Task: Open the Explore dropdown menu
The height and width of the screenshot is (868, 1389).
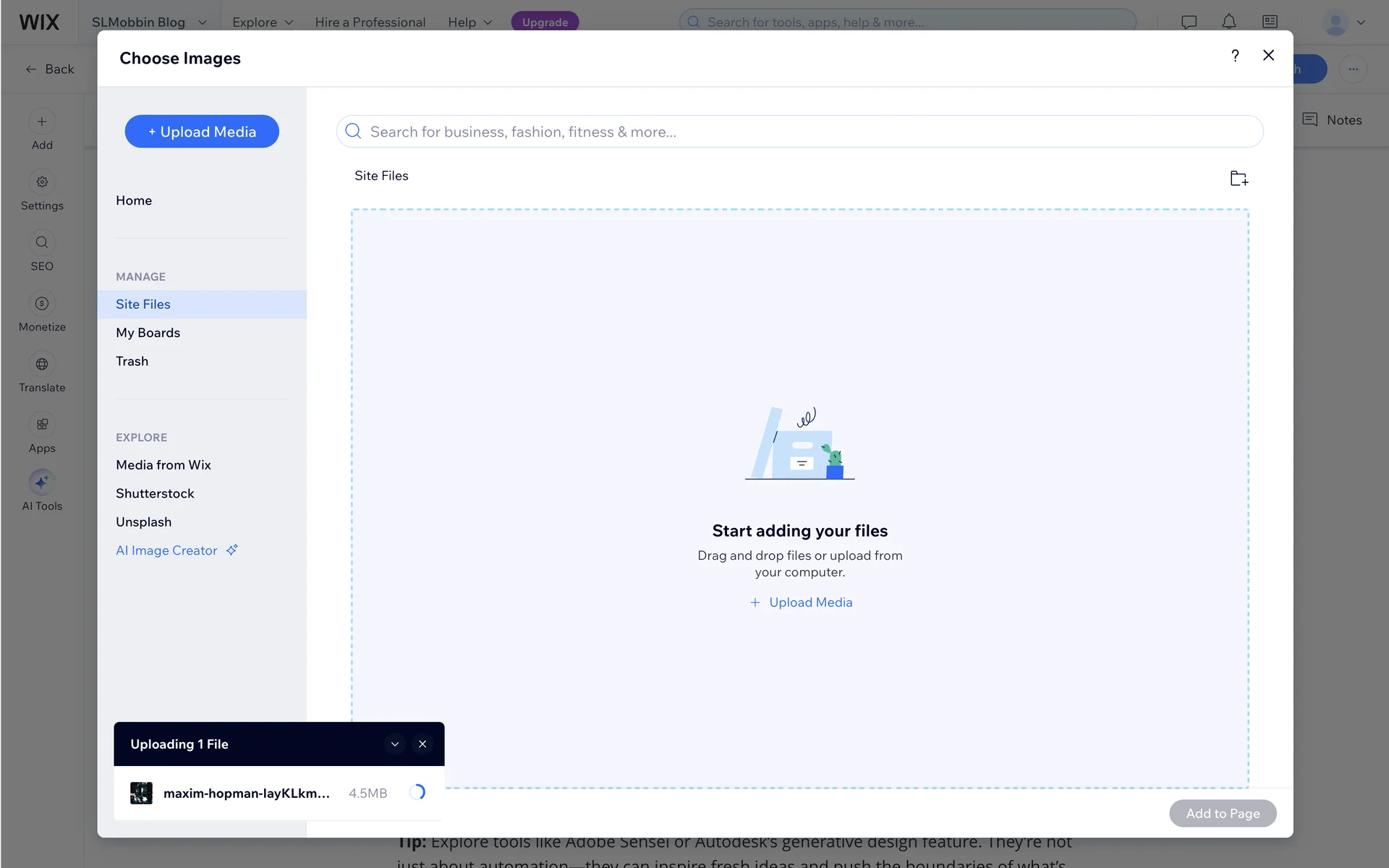Action: (x=262, y=22)
